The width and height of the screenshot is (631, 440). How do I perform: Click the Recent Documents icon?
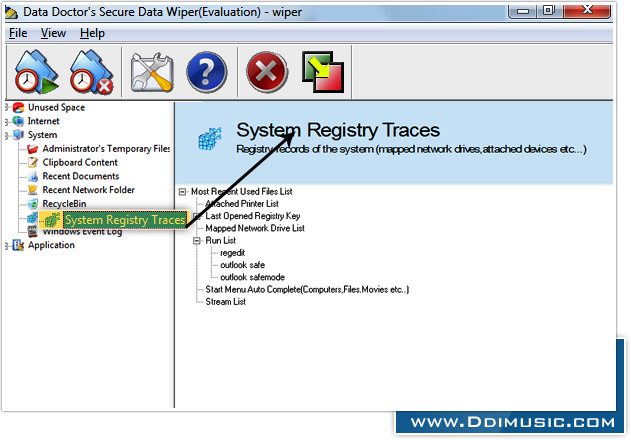coord(33,176)
